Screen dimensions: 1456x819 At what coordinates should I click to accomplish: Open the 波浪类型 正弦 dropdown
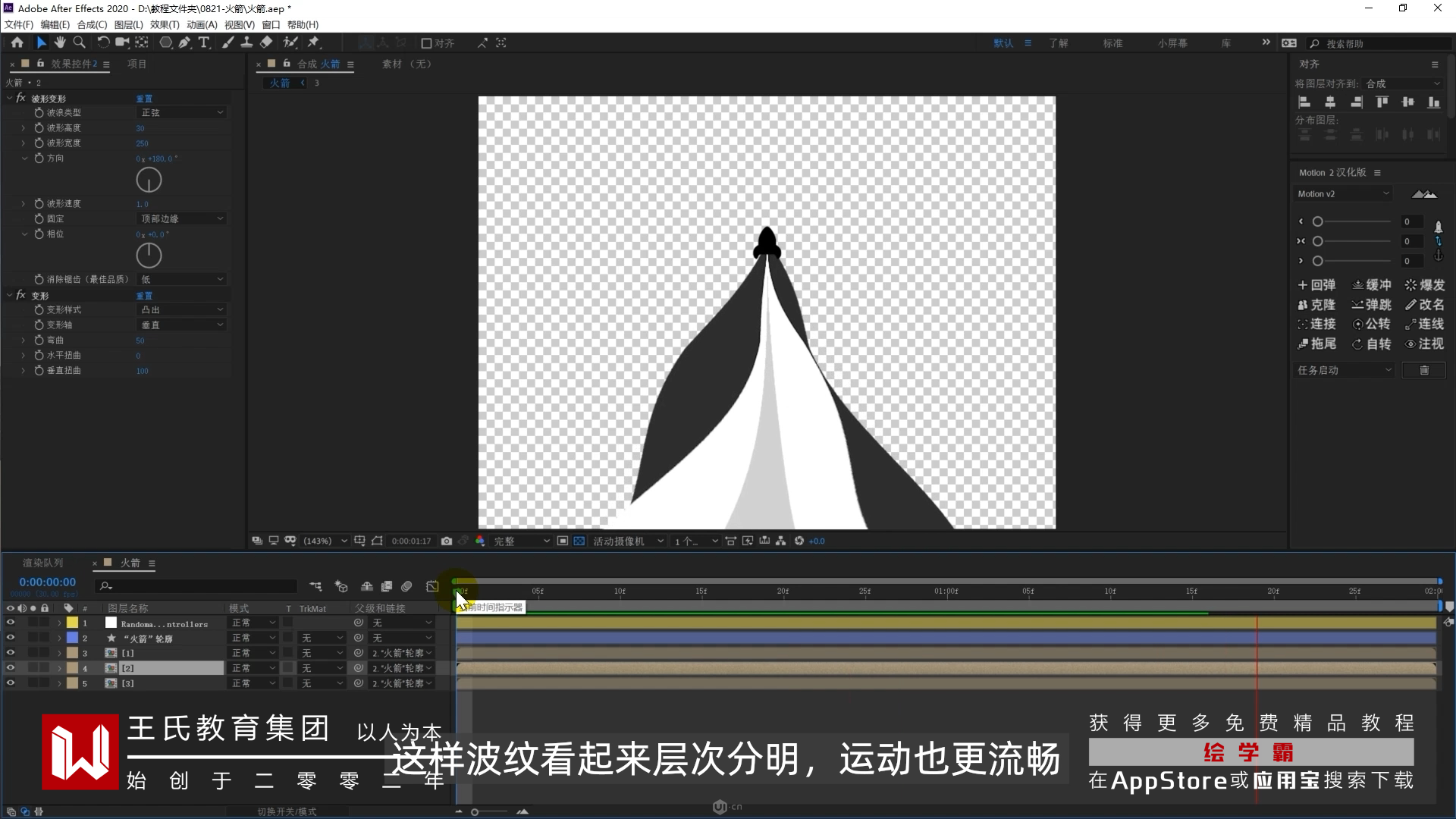(x=182, y=112)
